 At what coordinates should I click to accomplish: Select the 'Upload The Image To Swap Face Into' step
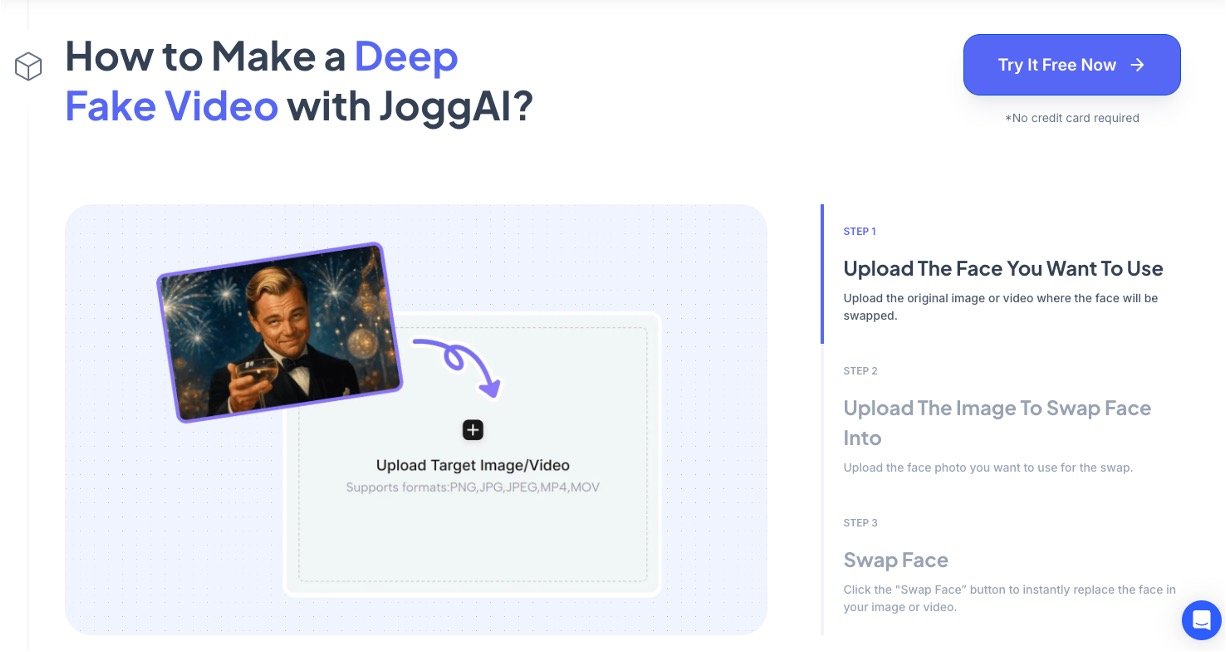(x=997, y=422)
